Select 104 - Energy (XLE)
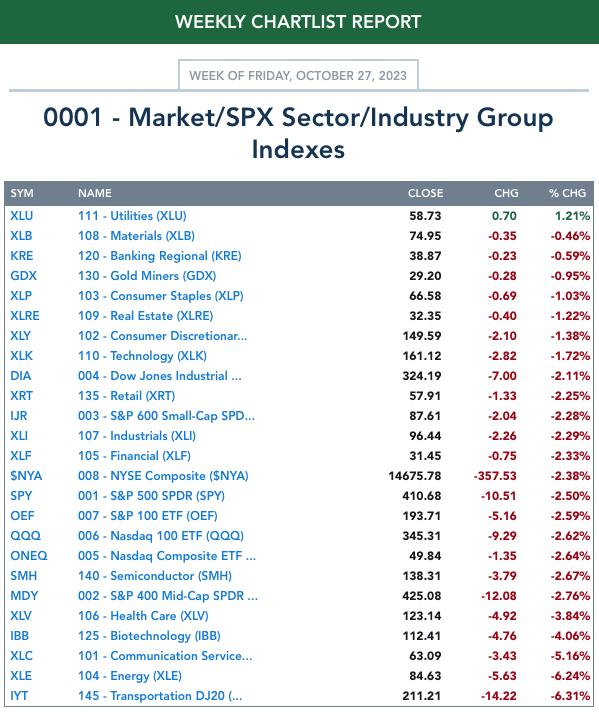This screenshot has width=599, height=712. [129, 675]
